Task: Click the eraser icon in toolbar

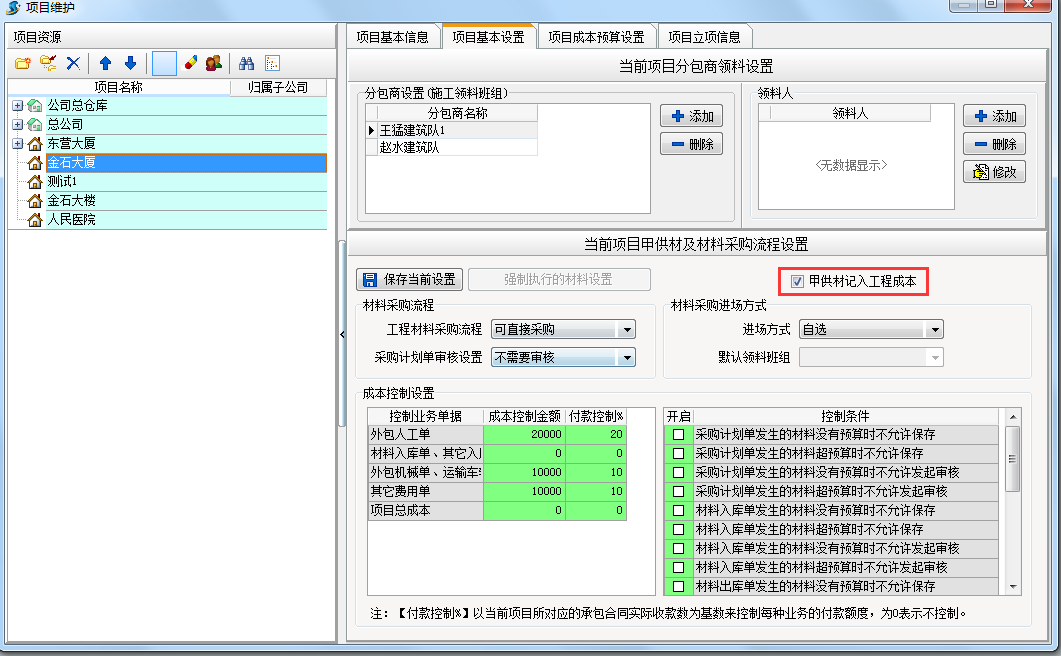Action: 190,64
